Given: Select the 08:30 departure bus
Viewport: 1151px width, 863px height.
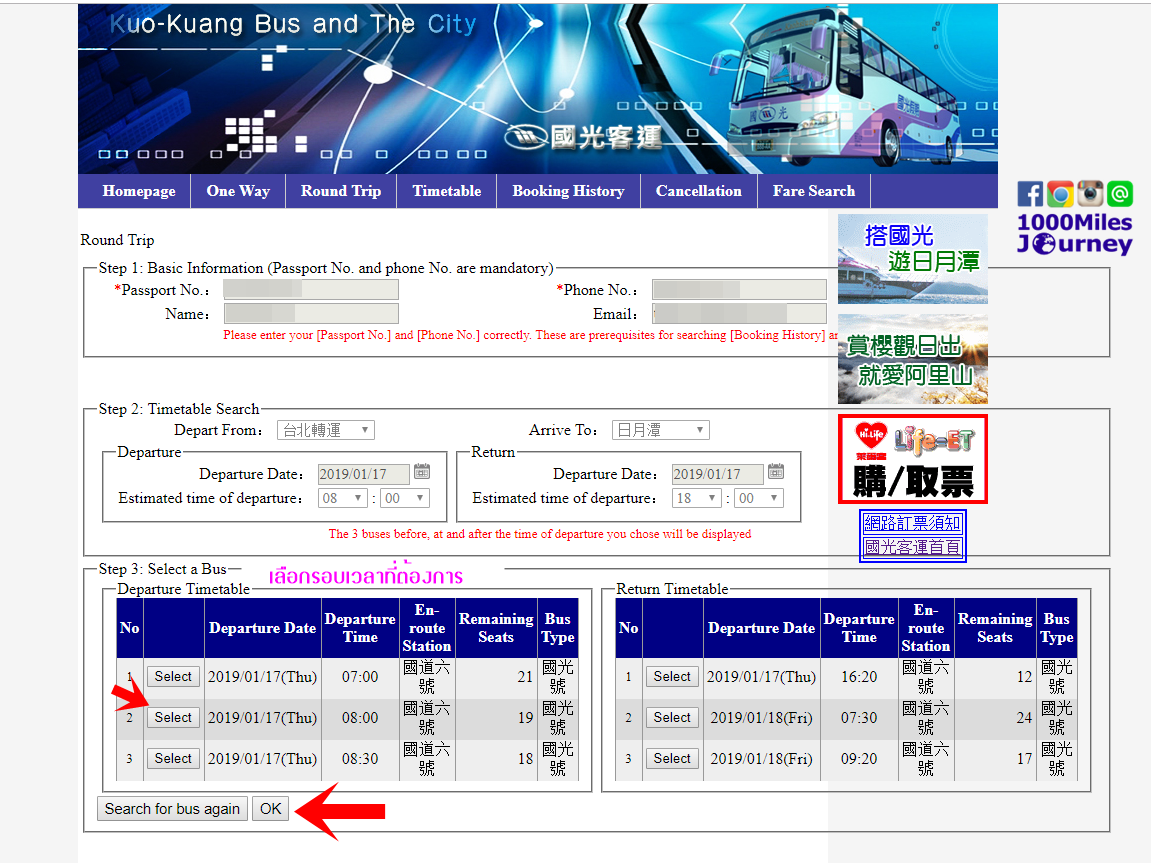Looking at the screenshot, I should 173,759.
